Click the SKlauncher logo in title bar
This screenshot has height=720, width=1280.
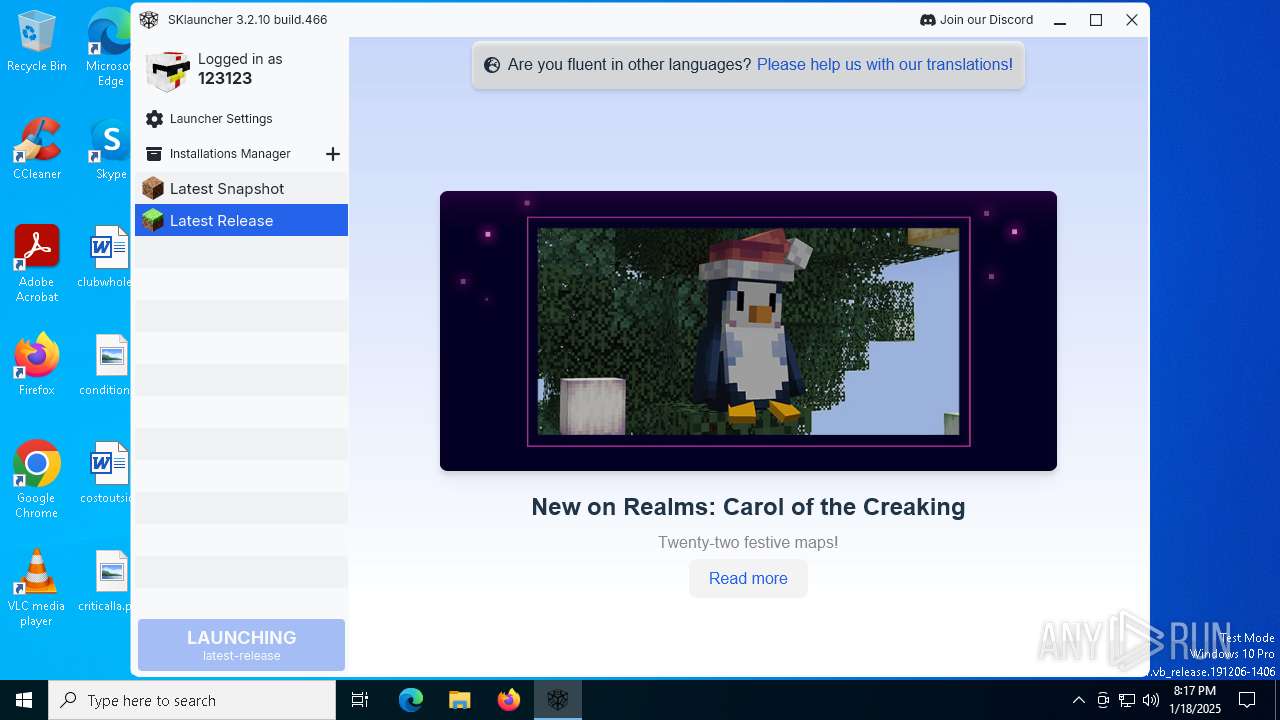coord(149,20)
